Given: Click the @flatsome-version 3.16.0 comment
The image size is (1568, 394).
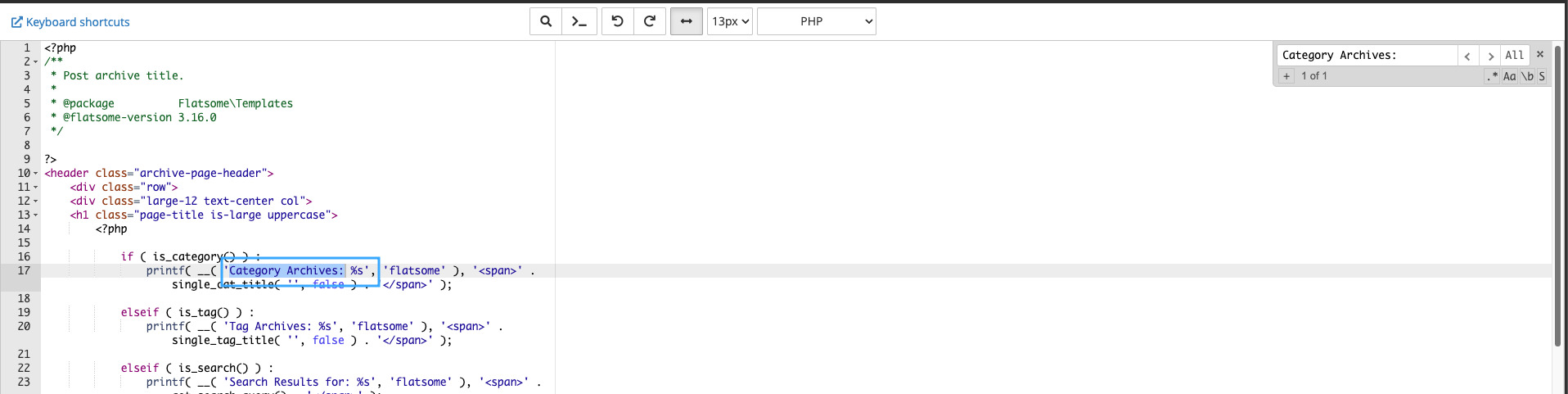Looking at the screenshot, I should (x=133, y=117).
